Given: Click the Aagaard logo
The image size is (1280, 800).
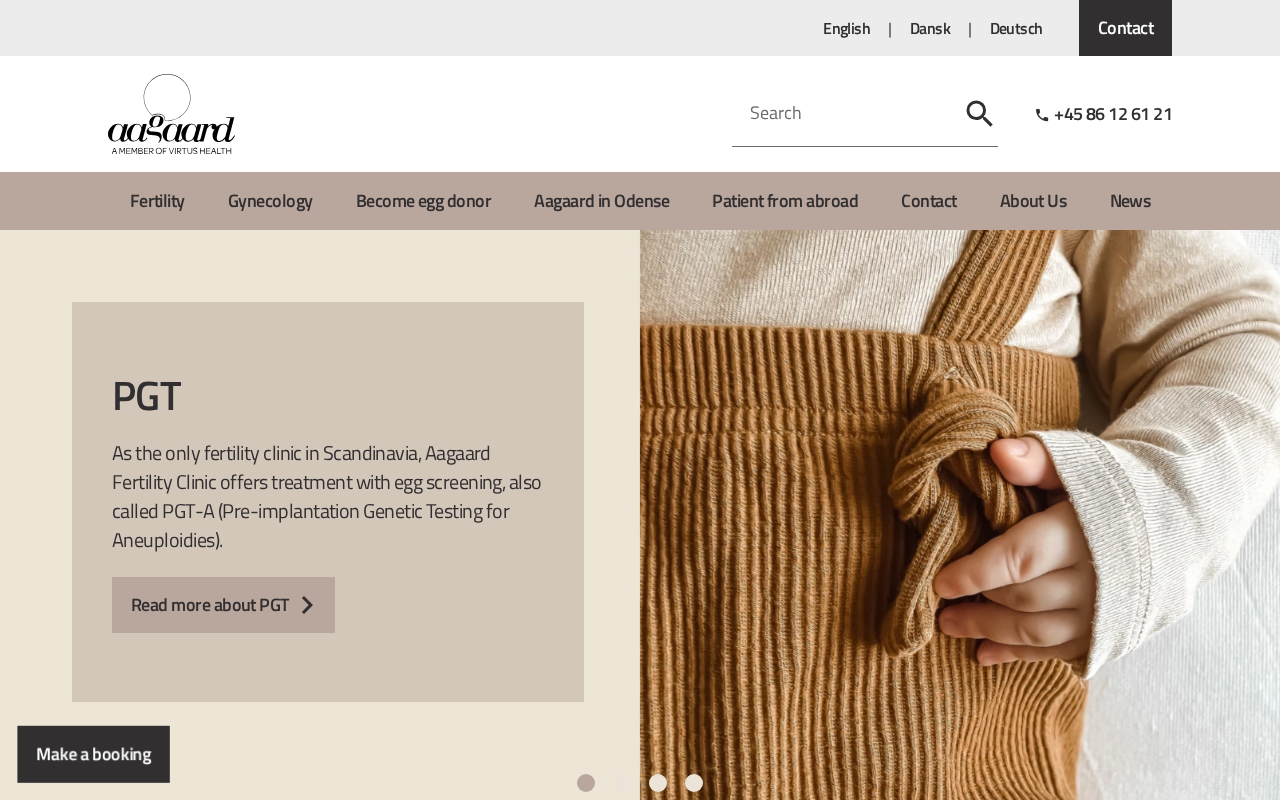Looking at the screenshot, I should pos(171,114).
